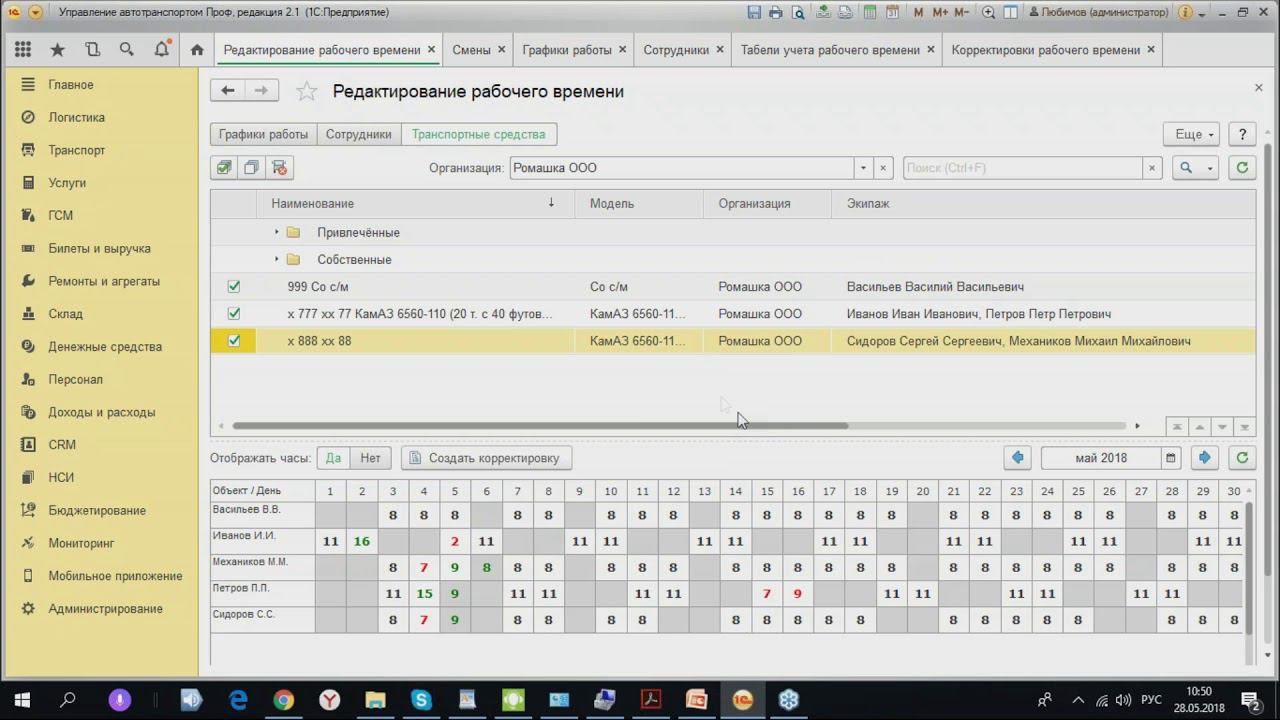Clear the Организация field with the x button
The image size is (1280, 720).
(x=883, y=168)
